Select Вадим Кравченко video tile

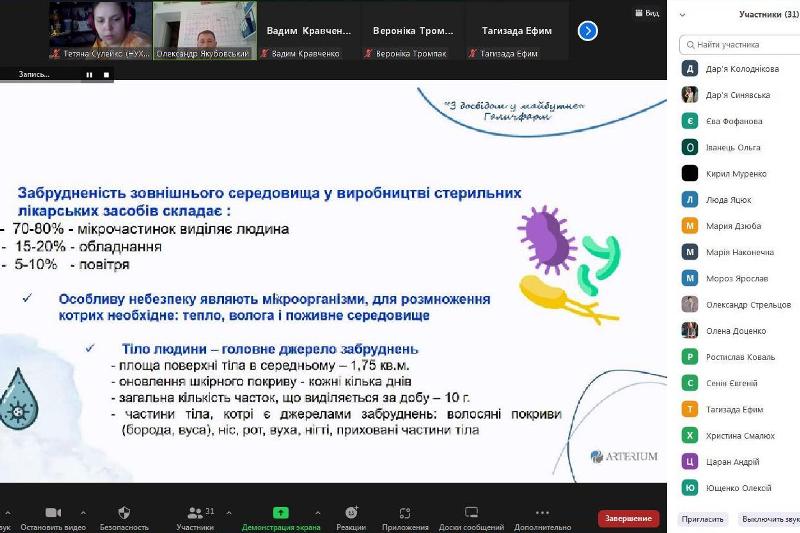click(x=309, y=31)
